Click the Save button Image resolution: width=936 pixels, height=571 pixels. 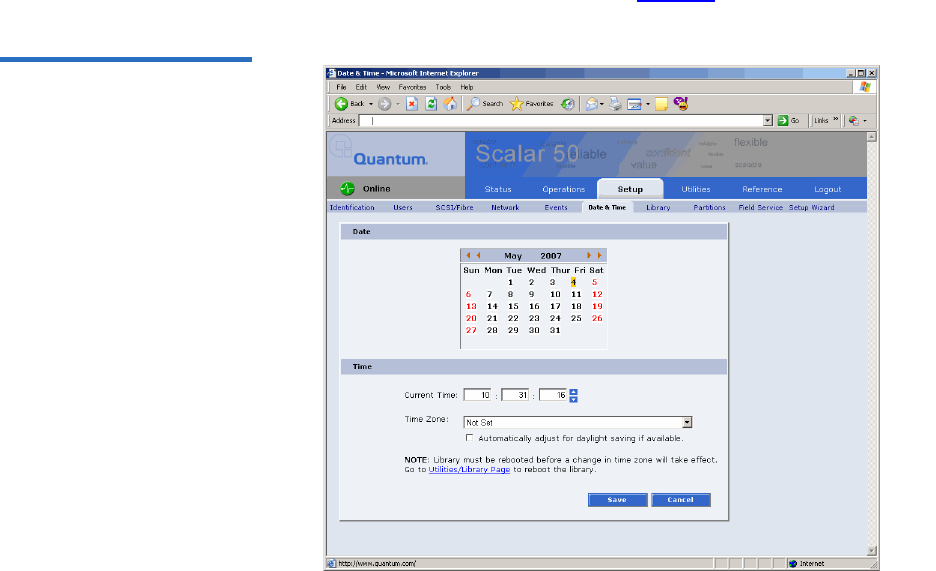pos(617,500)
